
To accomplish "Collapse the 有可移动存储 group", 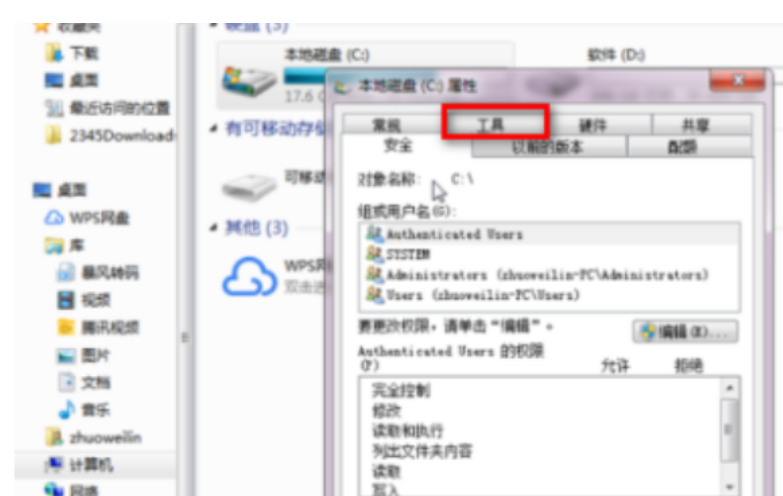I will (213, 128).
